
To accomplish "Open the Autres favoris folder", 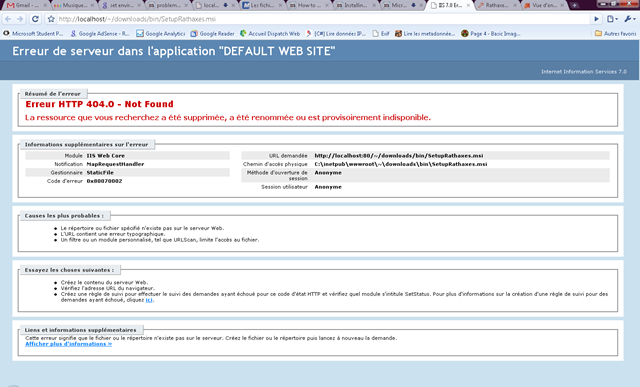I will [x=616, y=33].
